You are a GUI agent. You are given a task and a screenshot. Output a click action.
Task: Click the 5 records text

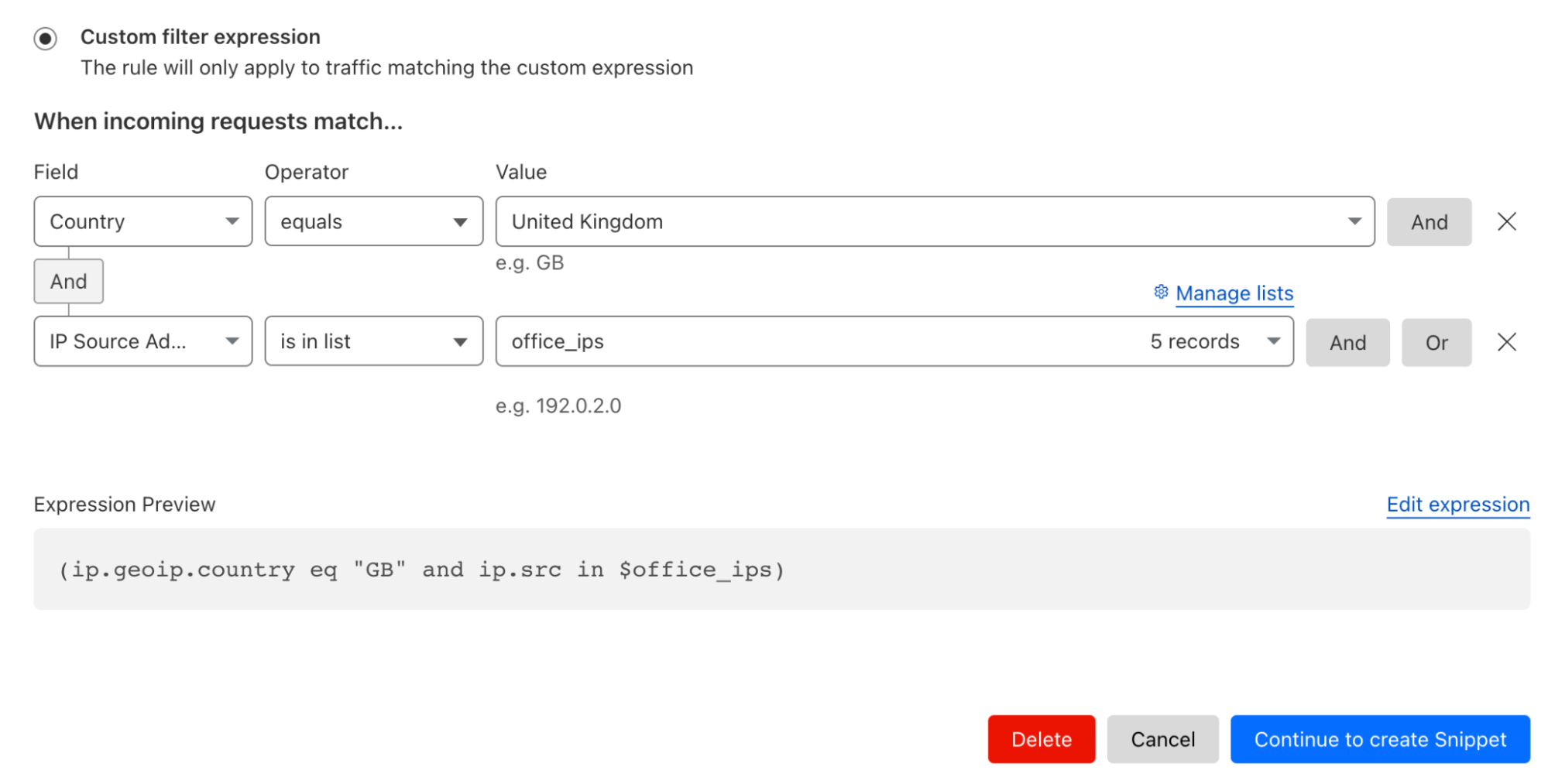coord(1194,341)
